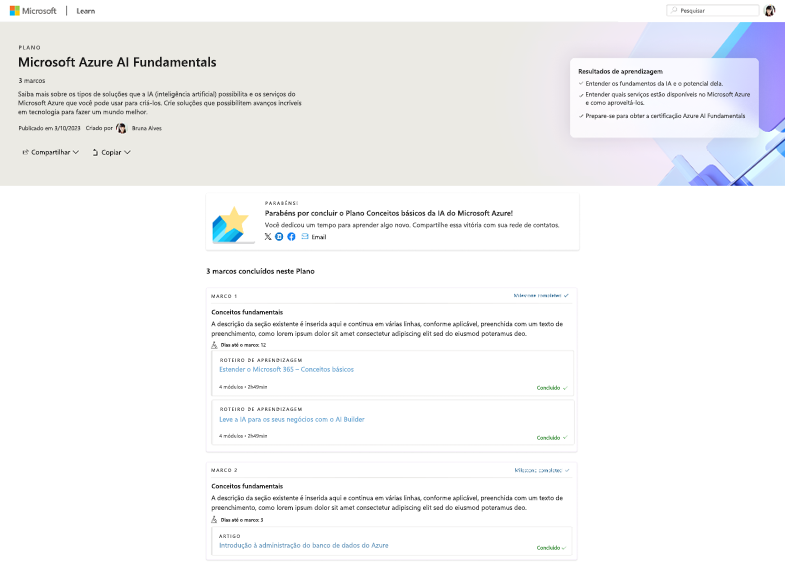785x579 pixels.
Task: Click Bruna Alves author avatar
Action: coord(122,128)
